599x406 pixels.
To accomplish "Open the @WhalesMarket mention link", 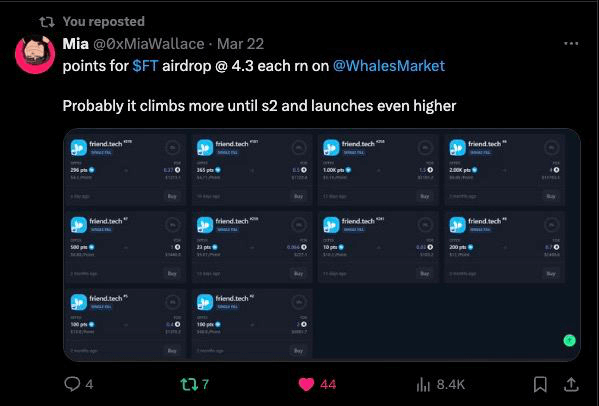I will (x=389, y=66).
